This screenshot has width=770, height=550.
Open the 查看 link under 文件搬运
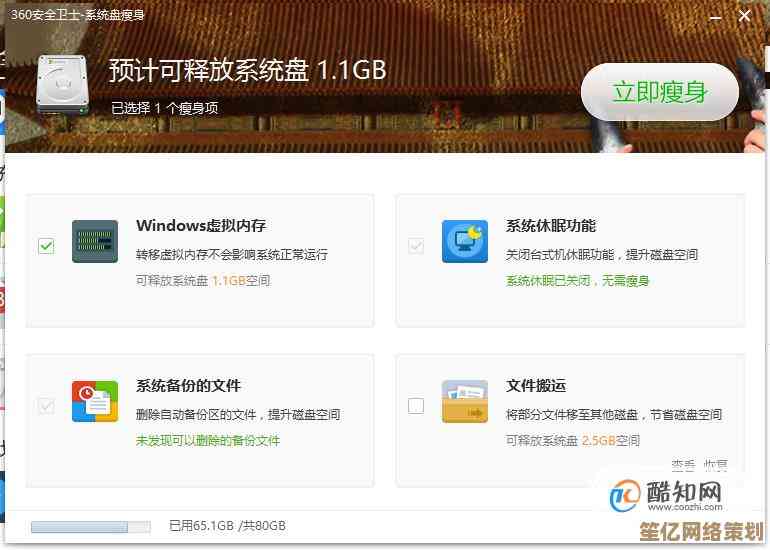(683, 465)
